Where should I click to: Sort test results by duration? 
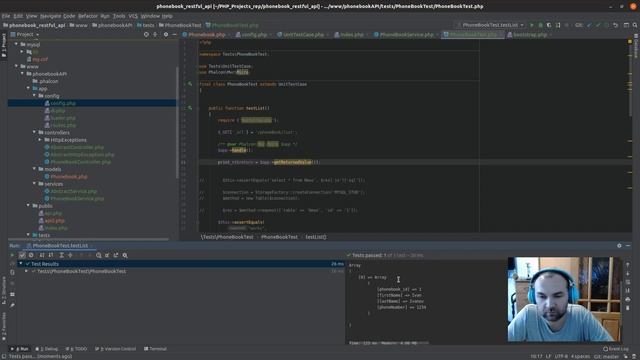pyautogui.click(x=51, y=255)
